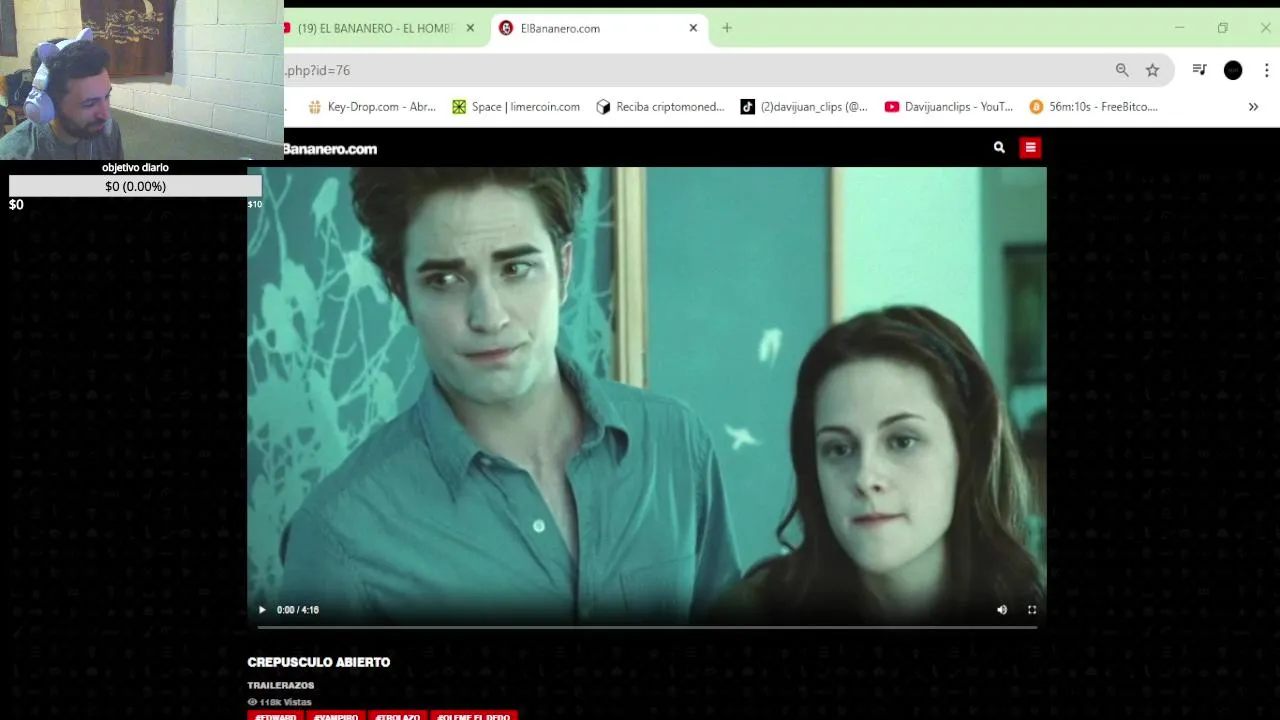
Task: Click the ElBananero.com site logo
Action: [x=330, y=149]
